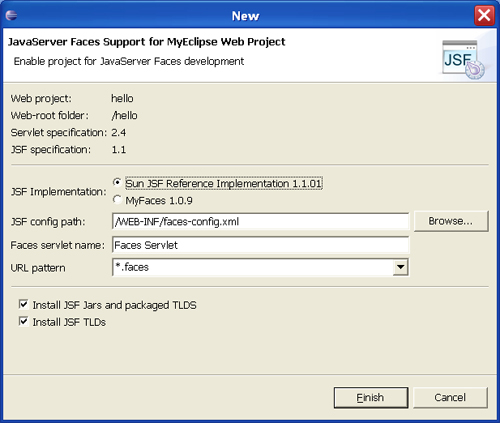
Task: Click the JSF specification value 1.1
Action: pos(119,150)
